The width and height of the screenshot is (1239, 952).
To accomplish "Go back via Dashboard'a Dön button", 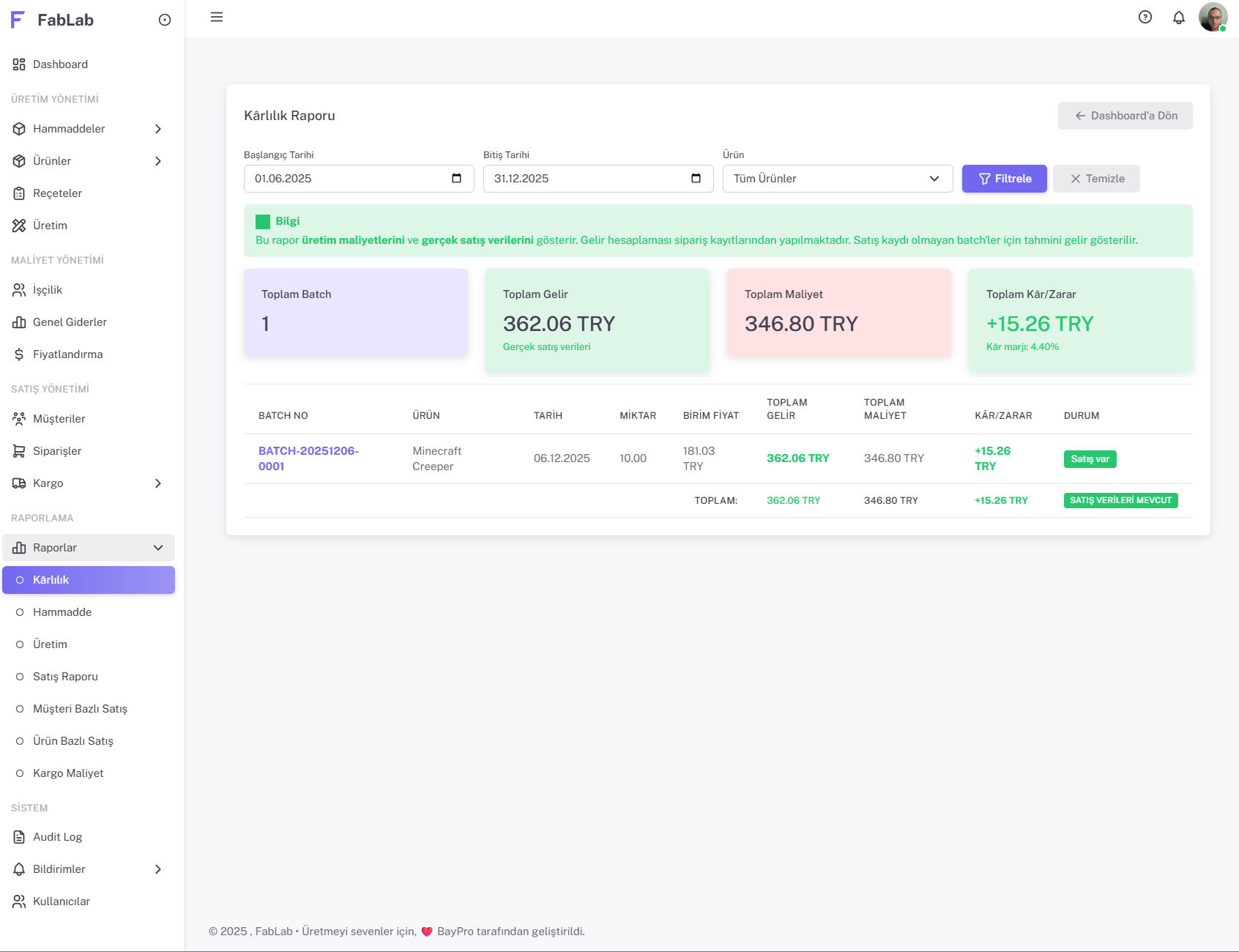I will coord(1125,116).
